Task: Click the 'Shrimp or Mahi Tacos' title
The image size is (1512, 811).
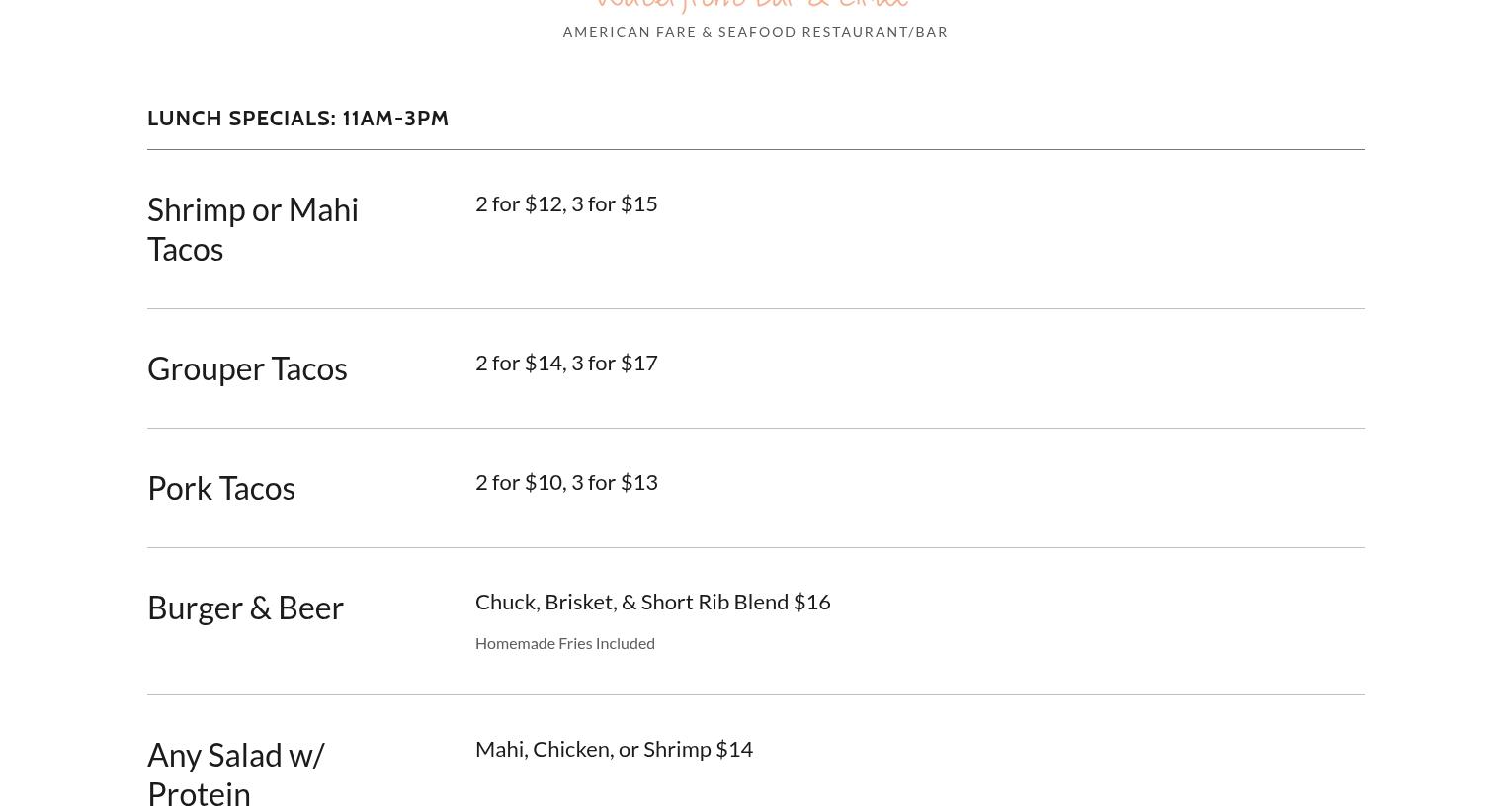Action: 252,229
